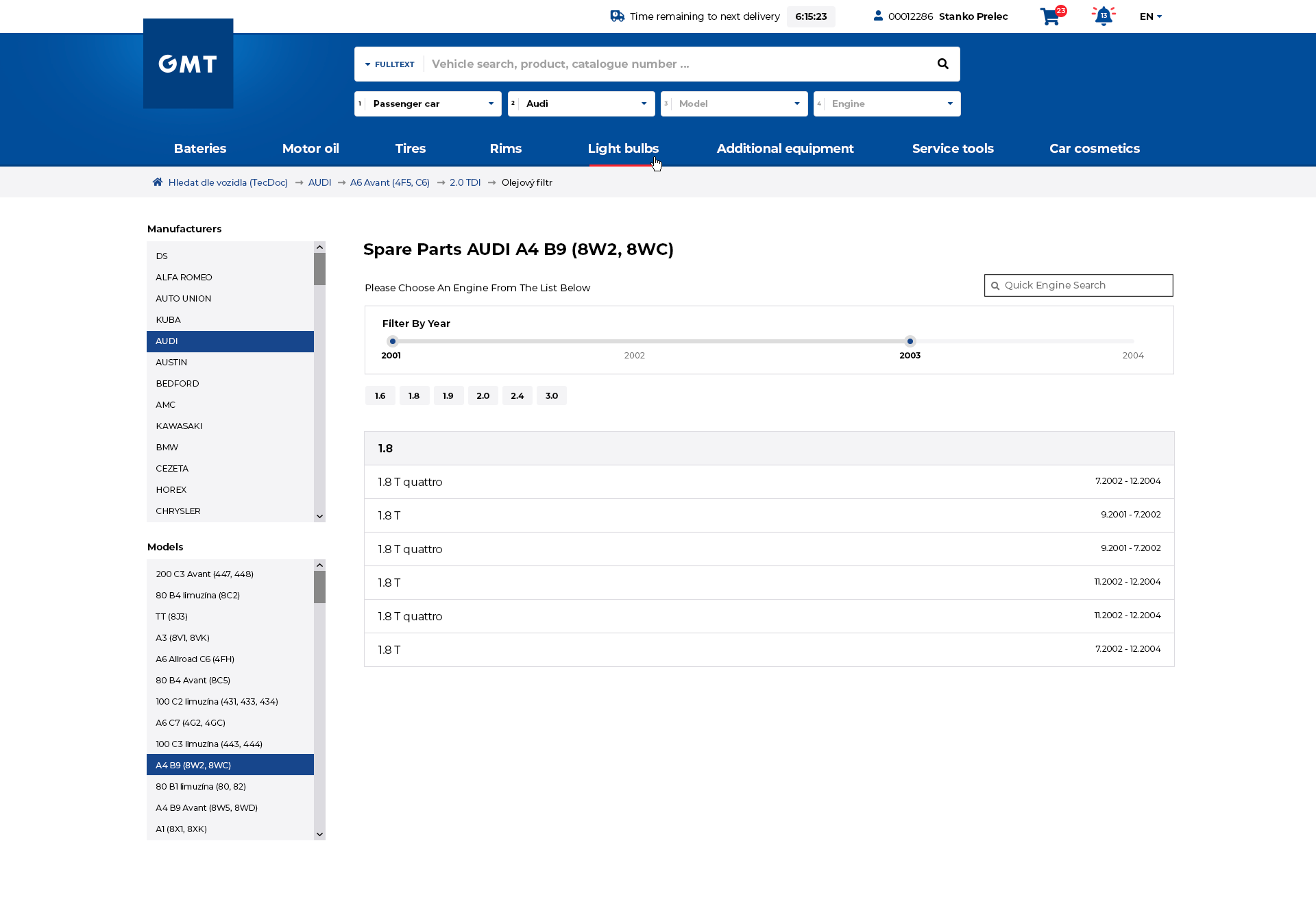Select AUDI in Manufacturers list

pos(230,341)
